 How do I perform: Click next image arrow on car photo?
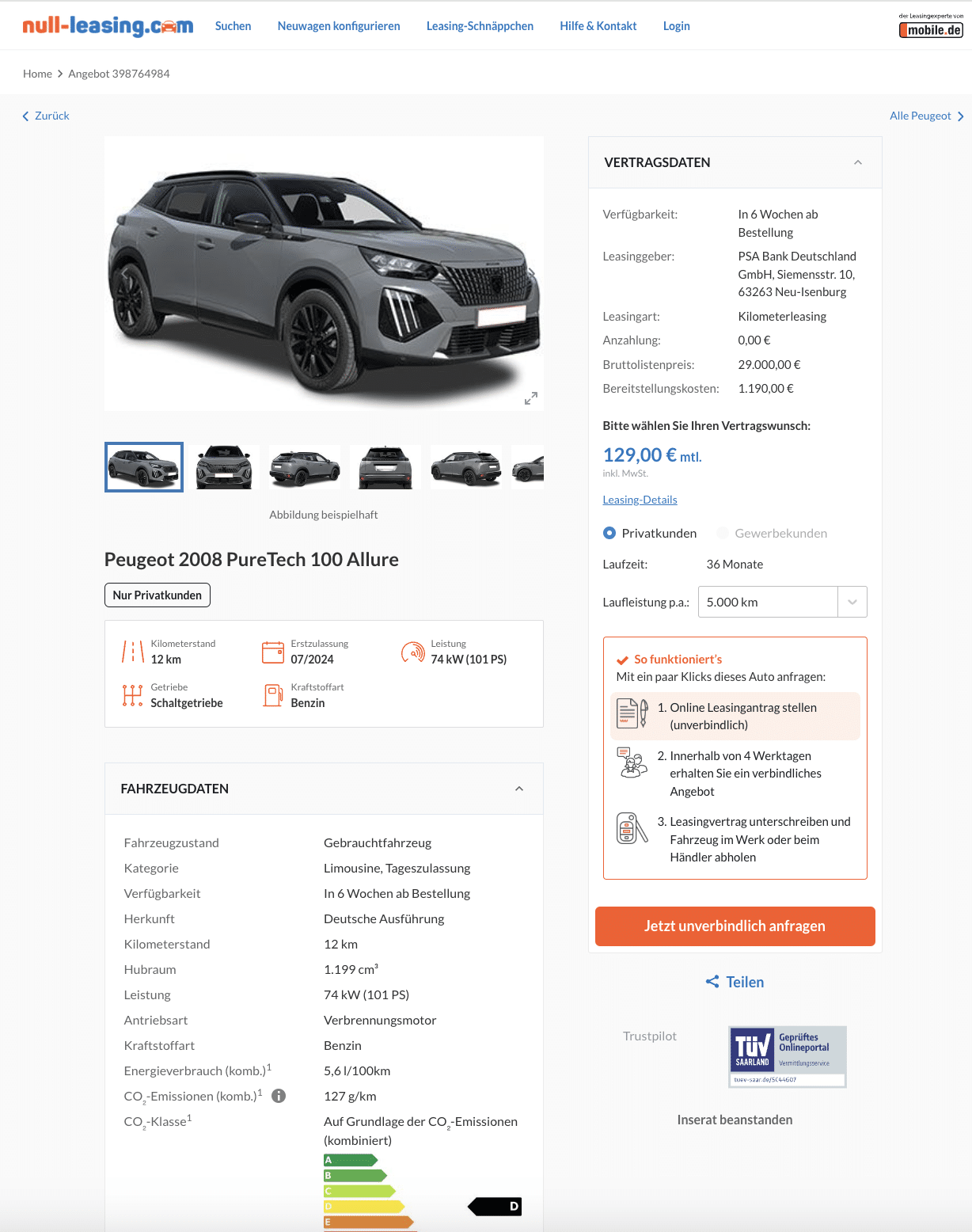pyautogui.click(x=532, y=274)
